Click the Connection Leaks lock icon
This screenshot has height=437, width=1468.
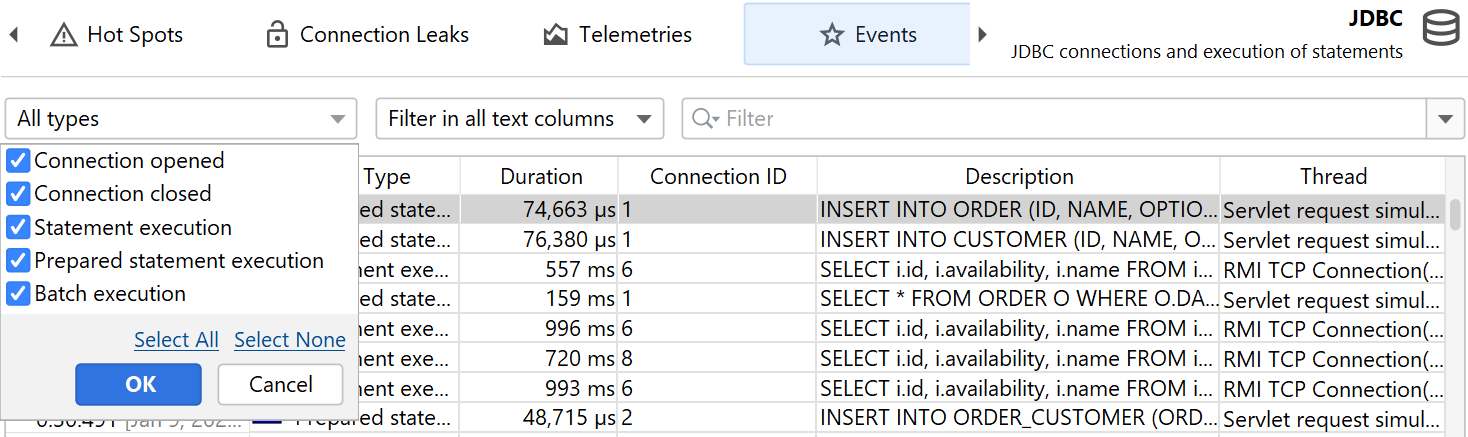point(277,35)
